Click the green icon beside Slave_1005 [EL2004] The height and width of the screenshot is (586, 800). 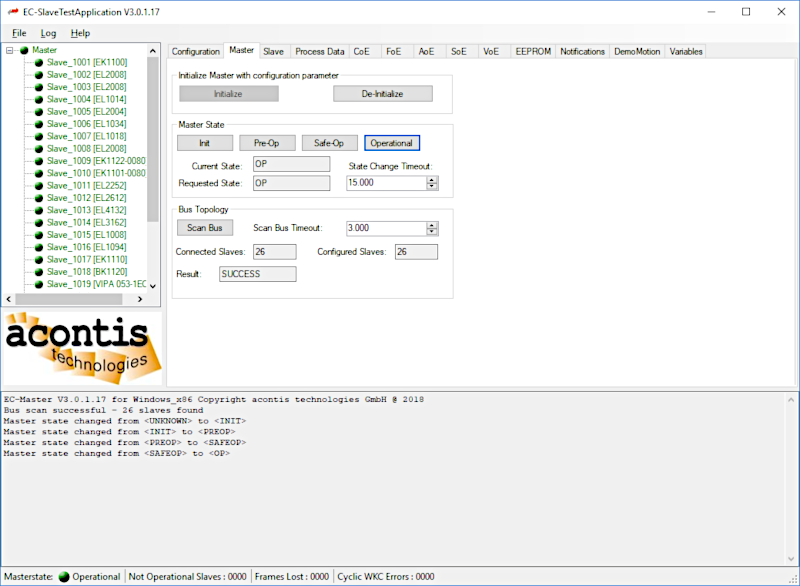(38, 112)
